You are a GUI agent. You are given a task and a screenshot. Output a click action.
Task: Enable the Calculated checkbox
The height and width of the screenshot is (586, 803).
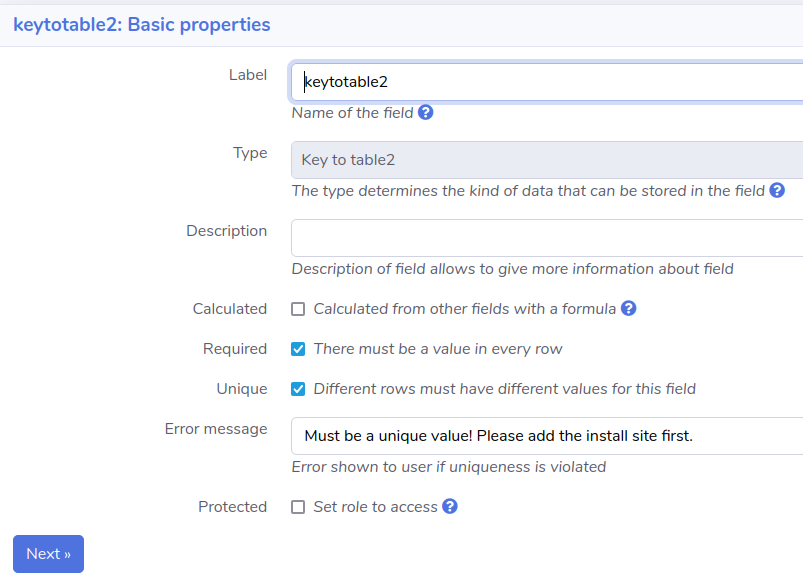pos(298,309)
